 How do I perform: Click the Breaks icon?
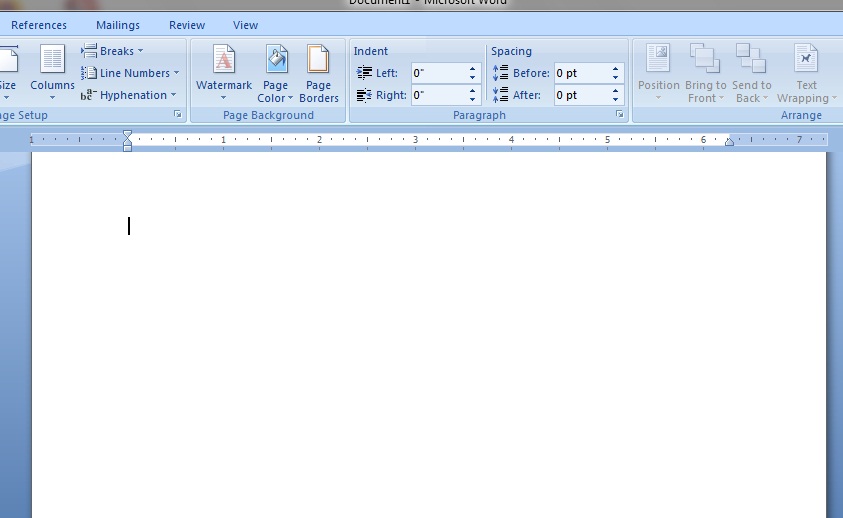[x=89, y=51]
